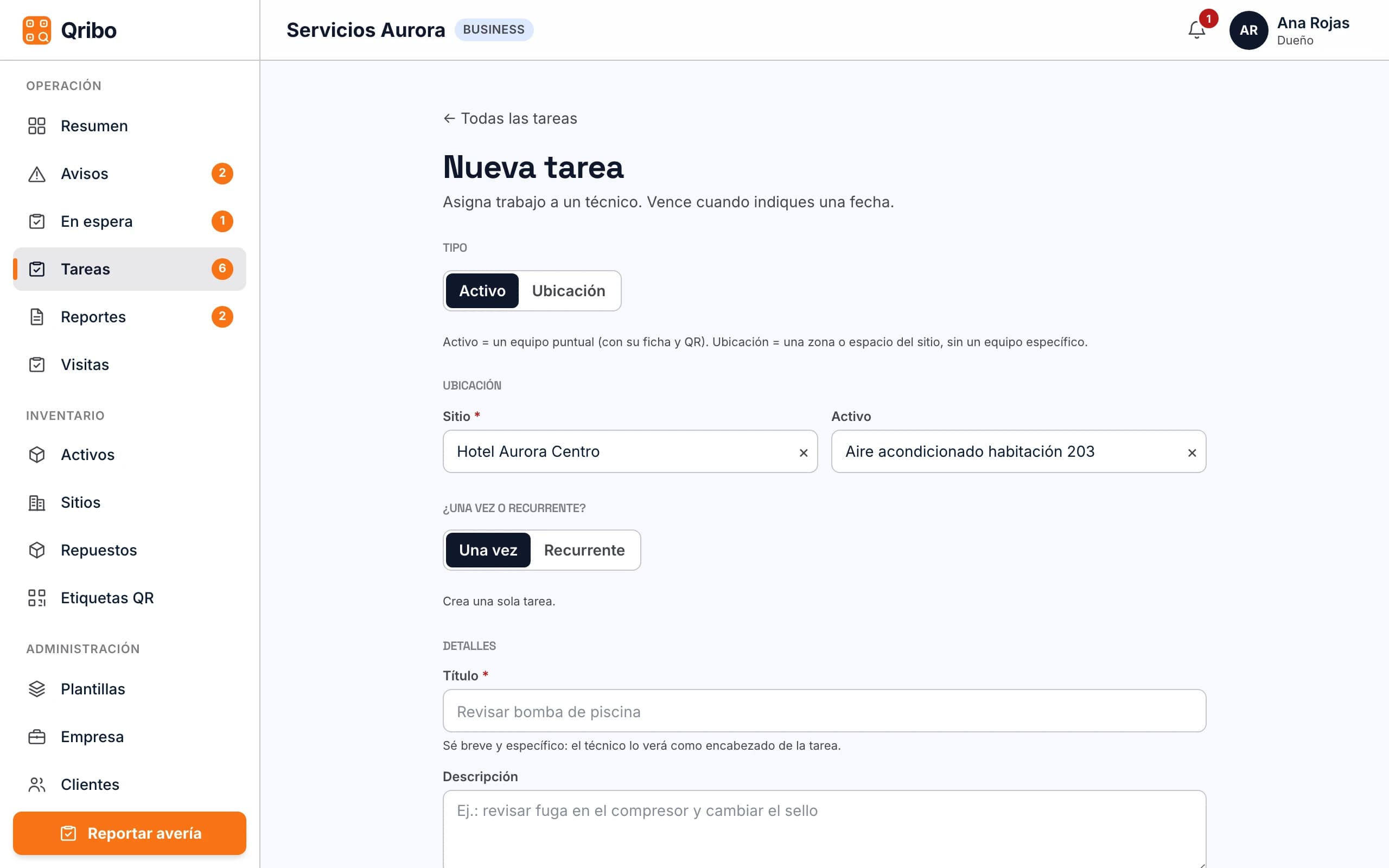Go back to Todas las tareas
Screen dimensions: 1389x868
click(510, 118)
